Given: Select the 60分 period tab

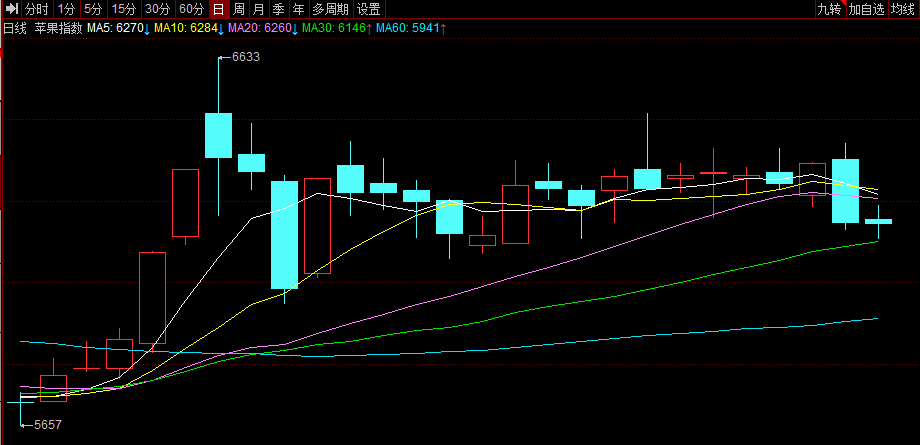Looking at the screenshot, I should click(x=192, y=9).
